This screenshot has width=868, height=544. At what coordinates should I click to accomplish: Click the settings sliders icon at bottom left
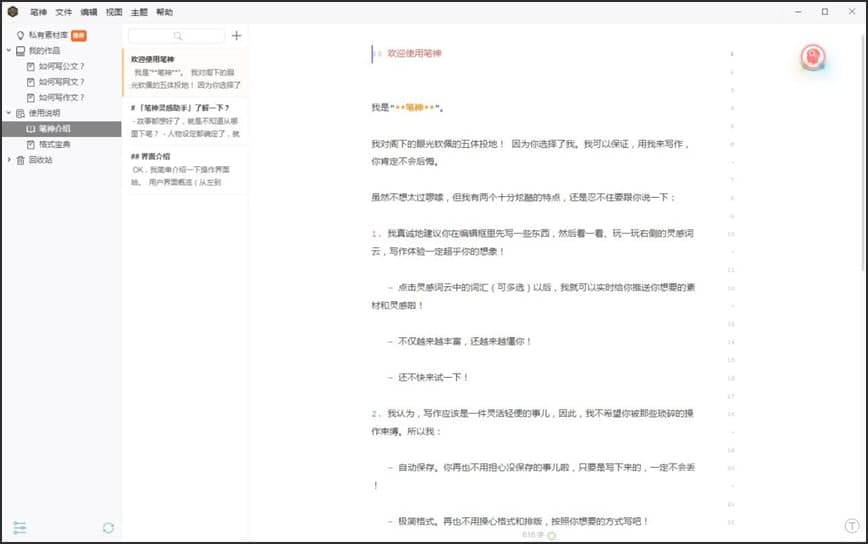(20, 528)
